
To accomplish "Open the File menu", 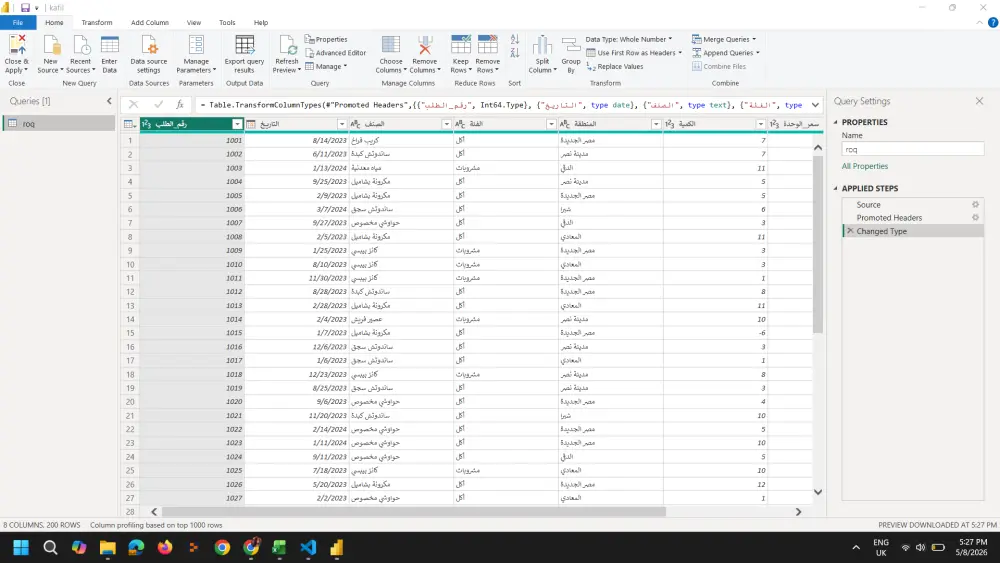I will click(x=18, y=22).
